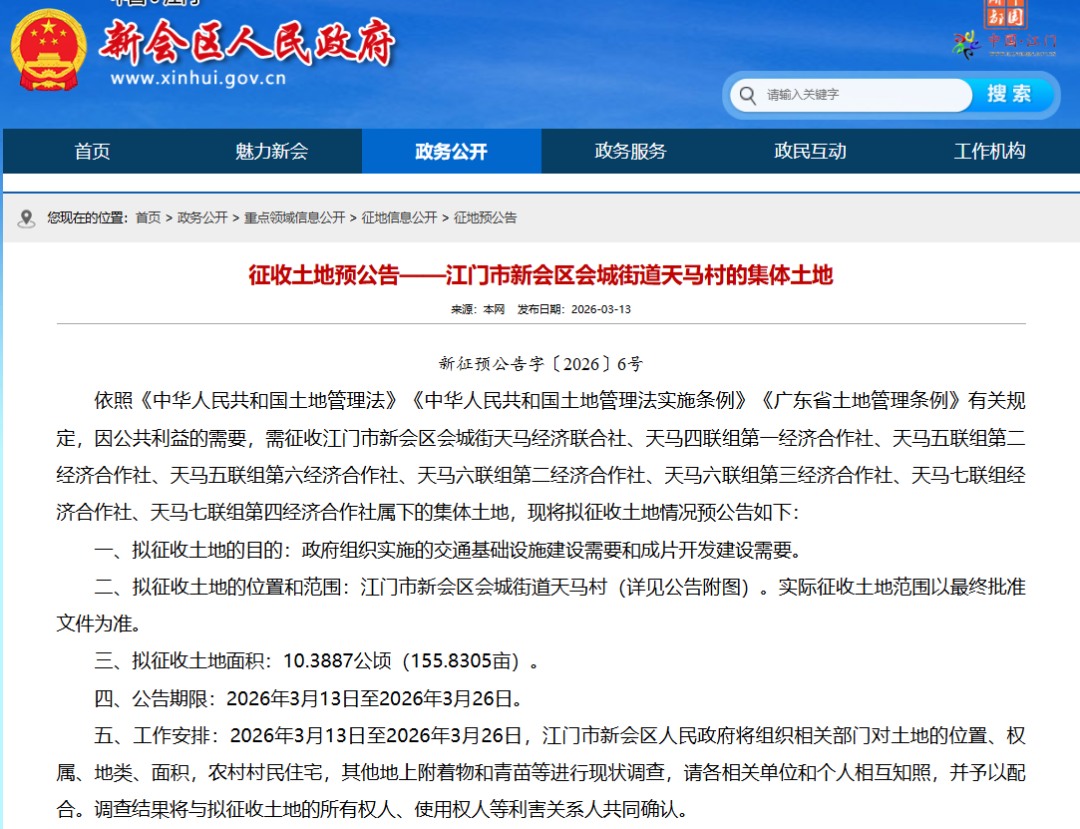Open the 魅力新会 navigation tab
Image resolution: width=1080 pixels, height=829 pixels.
(x=271, y=151)
